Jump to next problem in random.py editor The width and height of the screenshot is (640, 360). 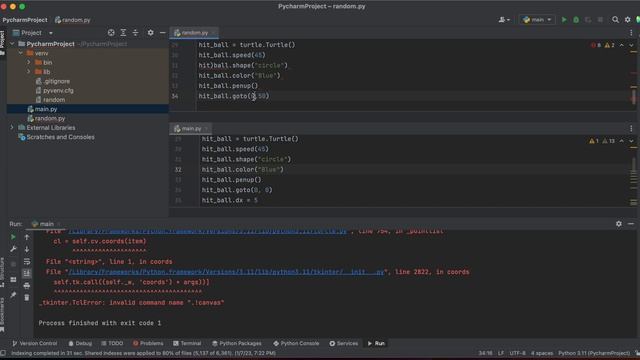coord(631,45)
